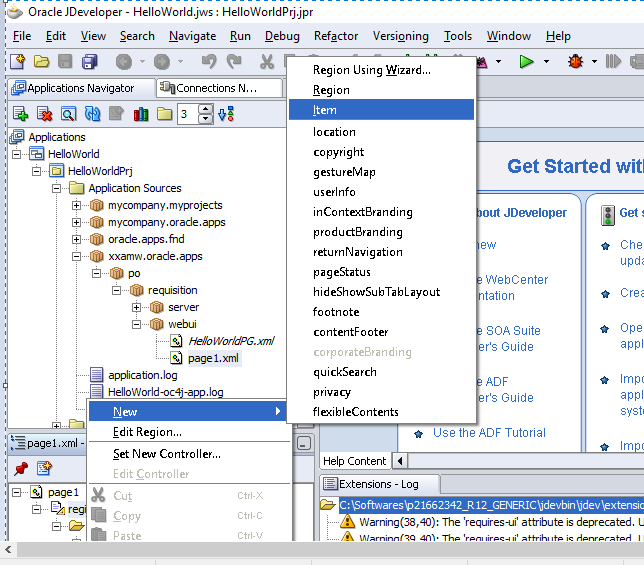Select HelloWorld-oc4j-app.log in the tree

tap(166, 392)
